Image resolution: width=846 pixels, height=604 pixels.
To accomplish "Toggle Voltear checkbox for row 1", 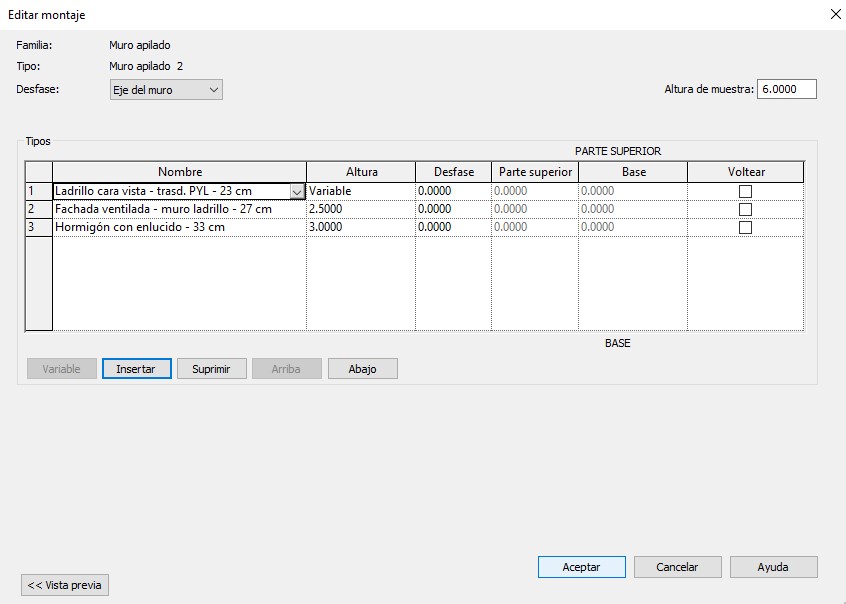I will [x=745, y=192].
